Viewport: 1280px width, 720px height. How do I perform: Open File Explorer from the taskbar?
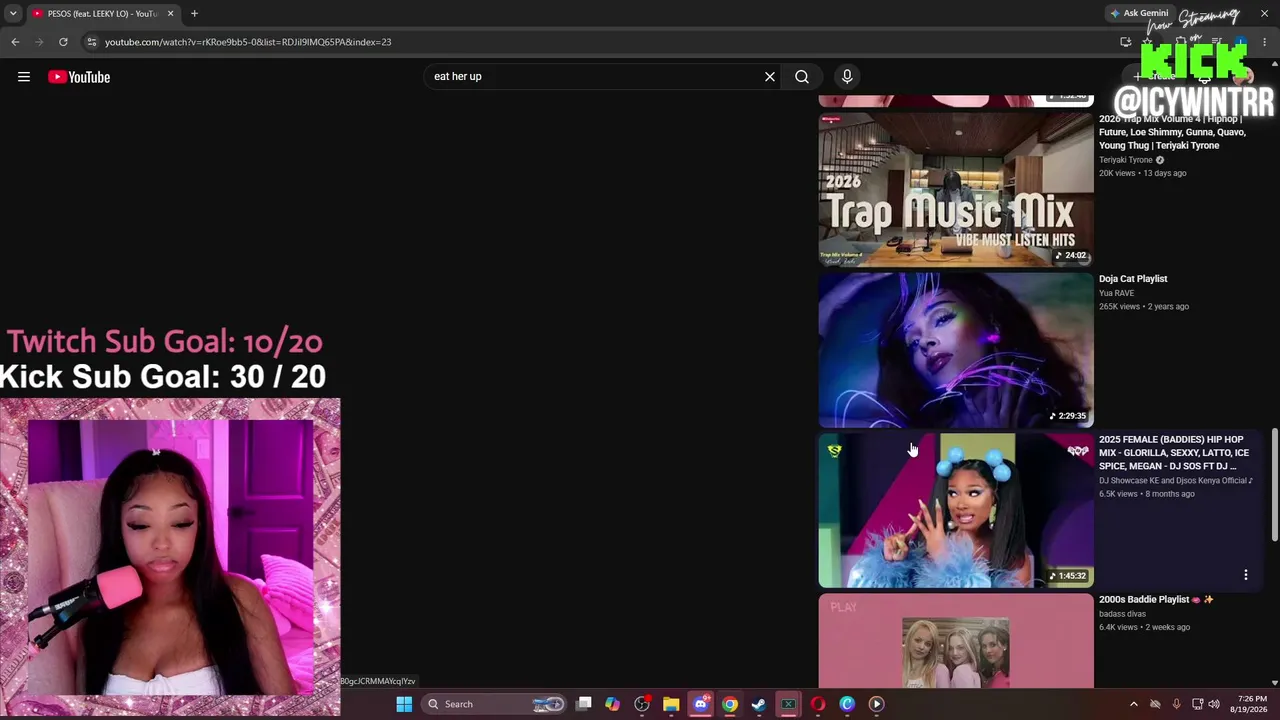671,704
